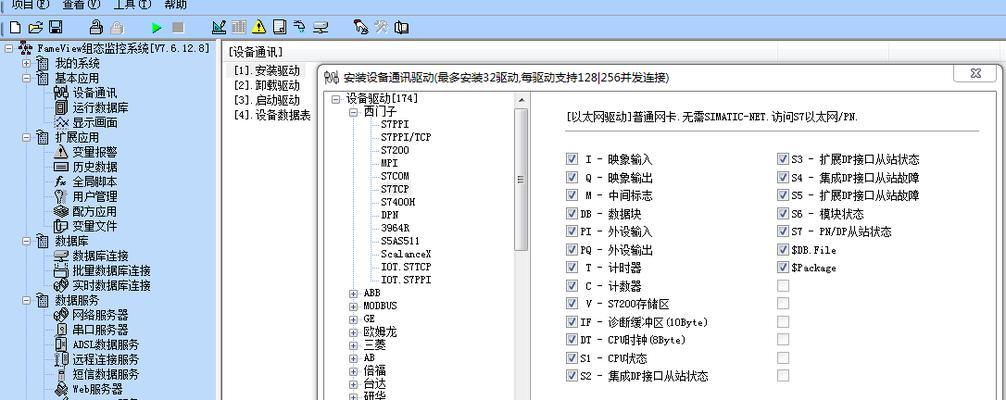Image resolution: width=1006 pixels, height=400 pixels.
Task: Select 网络服务器 in the tree
Action: [x=100, y=315]
